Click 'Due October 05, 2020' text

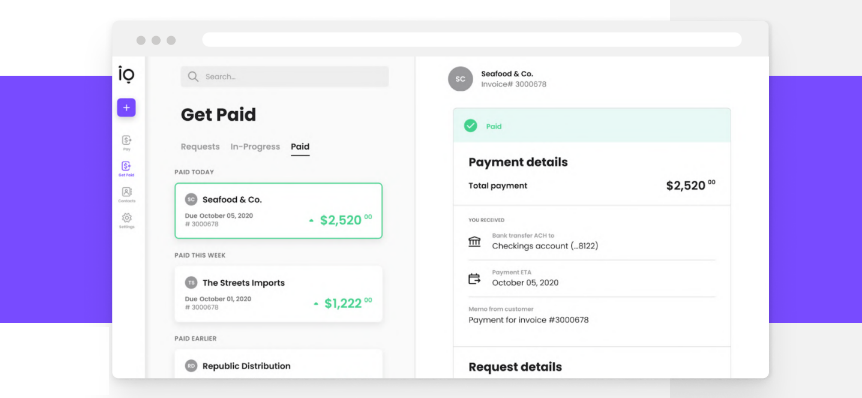click(x=219, y=215)
